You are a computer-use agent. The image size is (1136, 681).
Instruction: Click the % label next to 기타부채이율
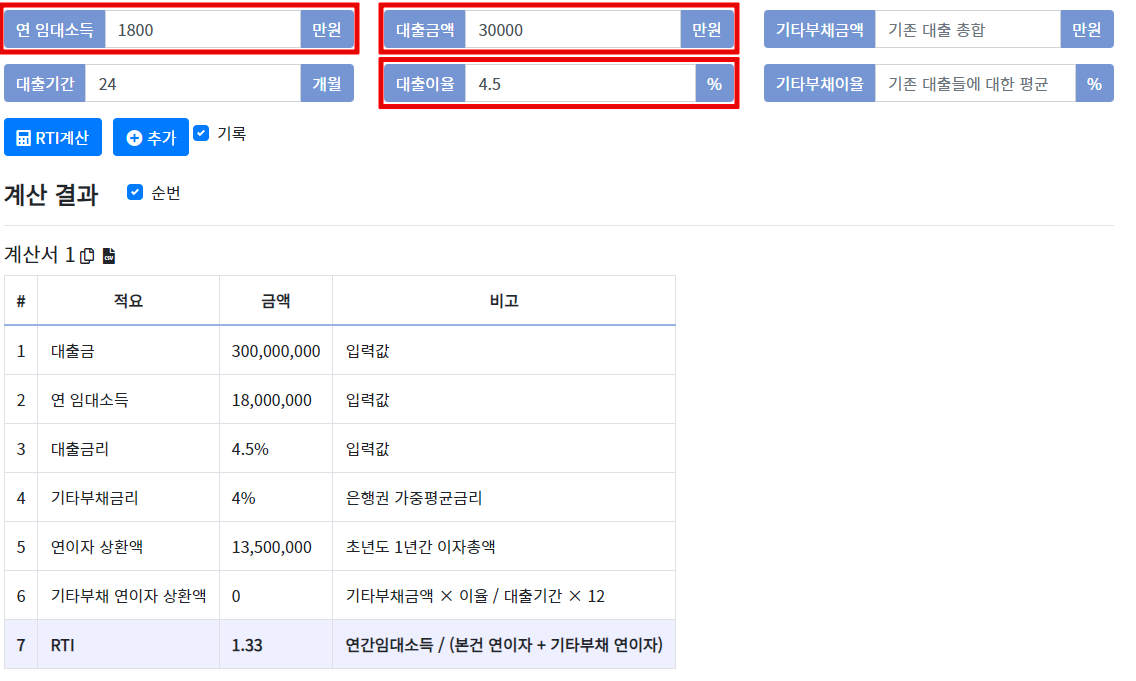tap(1095, 83)
